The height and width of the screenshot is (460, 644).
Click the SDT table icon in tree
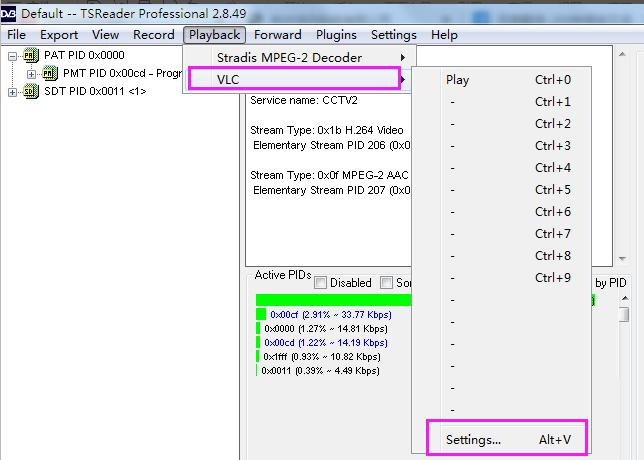(31, 92)
